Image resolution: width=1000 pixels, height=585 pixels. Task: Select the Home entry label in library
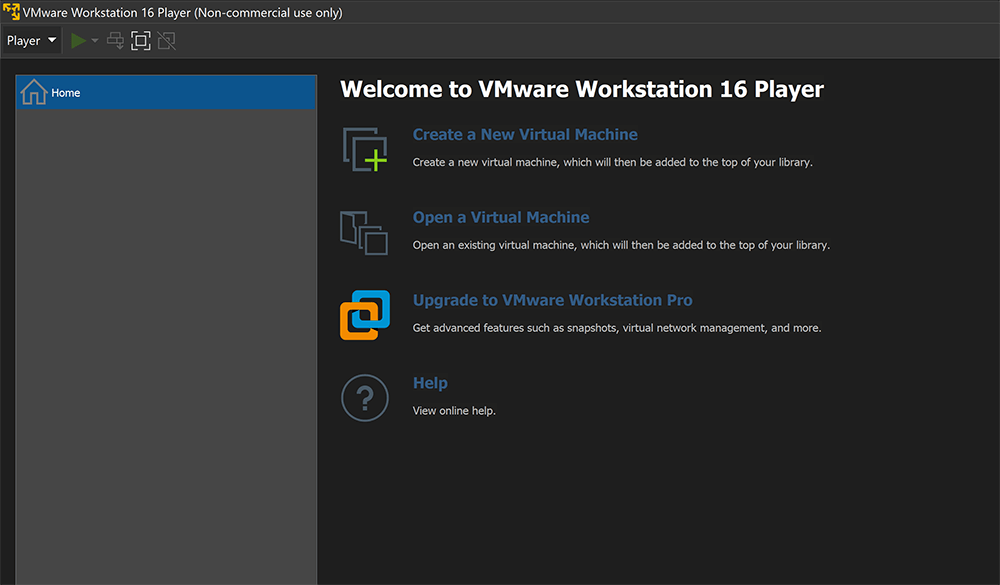pyautogui.click(x=66, y=93)
